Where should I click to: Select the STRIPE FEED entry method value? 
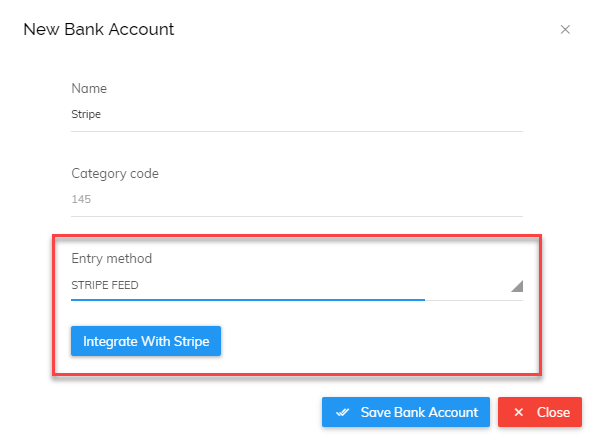(105, 285)
